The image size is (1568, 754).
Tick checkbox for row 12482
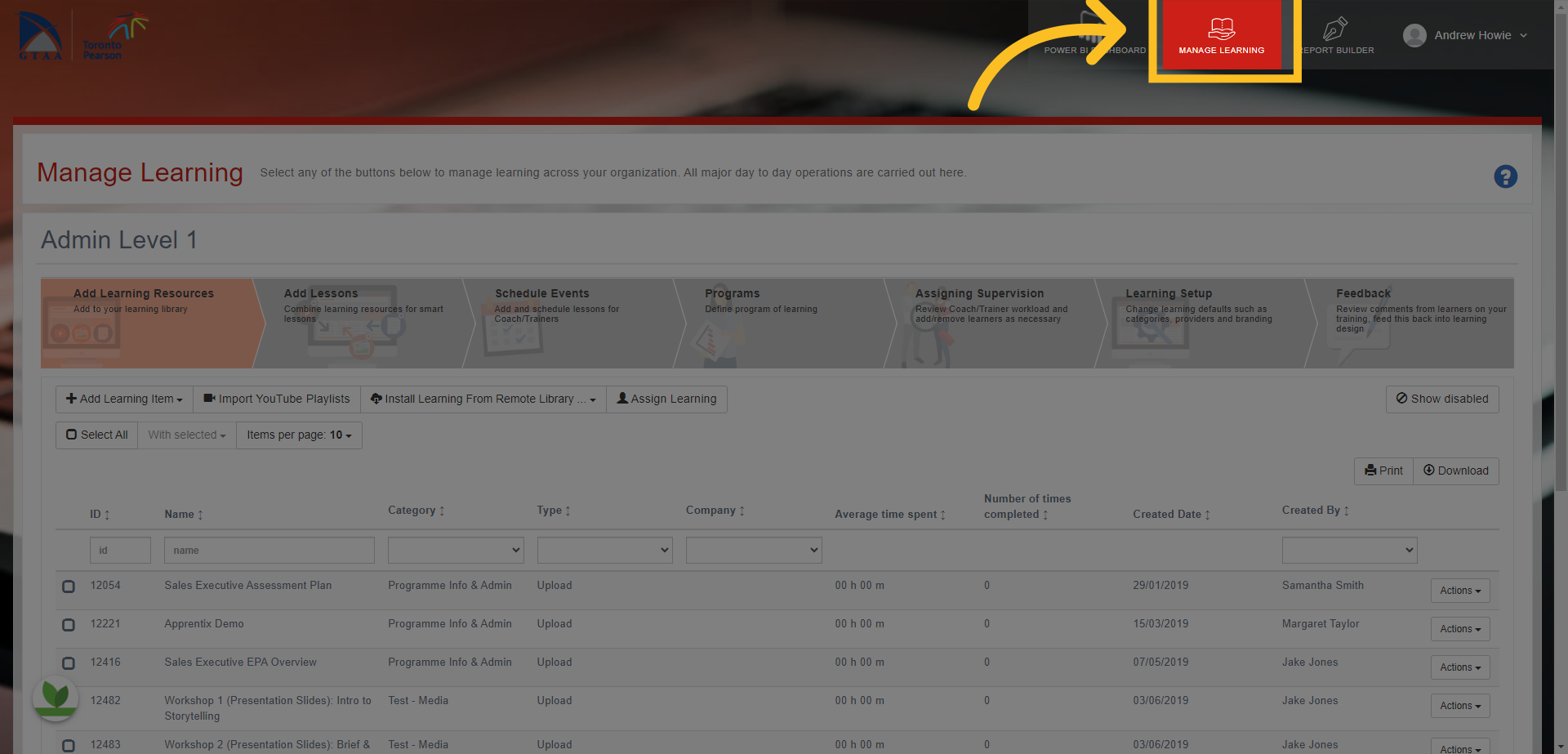point(69,702)
